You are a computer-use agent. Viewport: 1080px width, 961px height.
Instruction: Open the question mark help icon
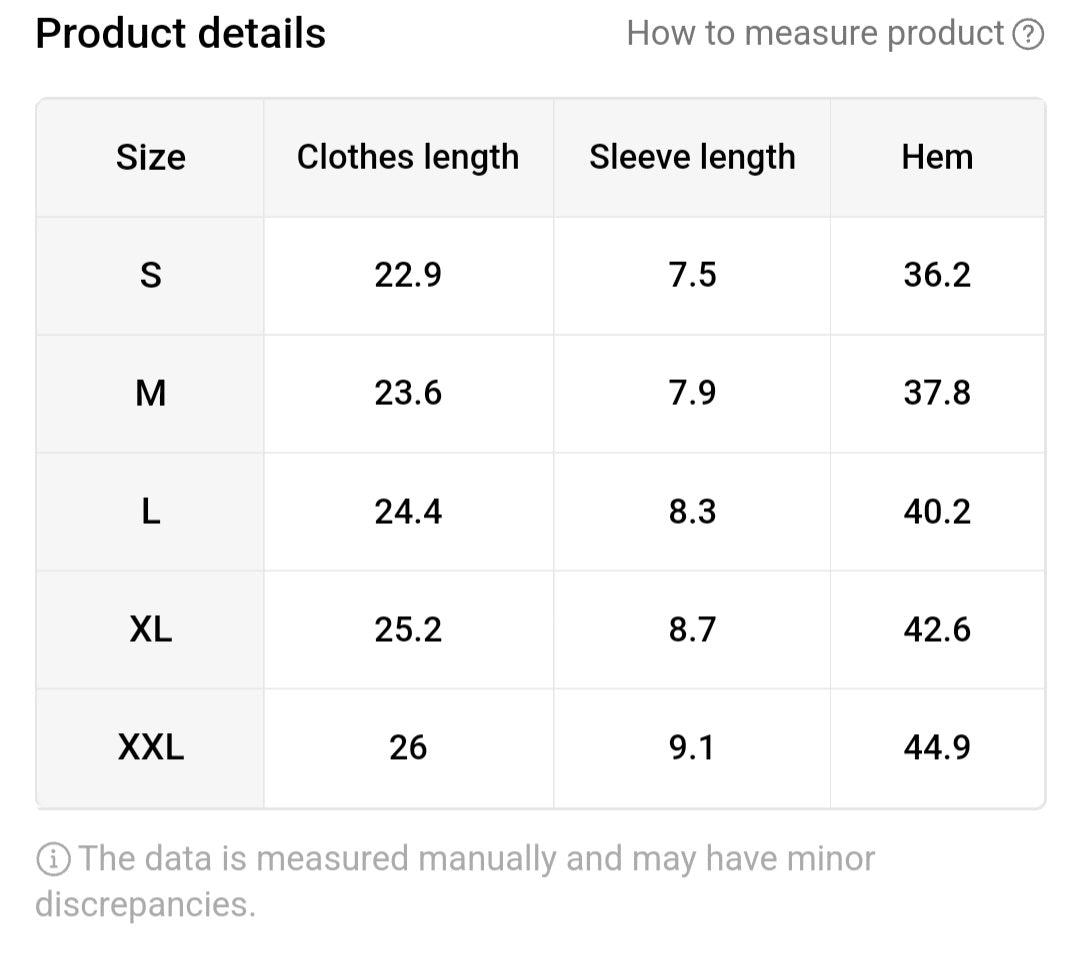point(1028,33)
